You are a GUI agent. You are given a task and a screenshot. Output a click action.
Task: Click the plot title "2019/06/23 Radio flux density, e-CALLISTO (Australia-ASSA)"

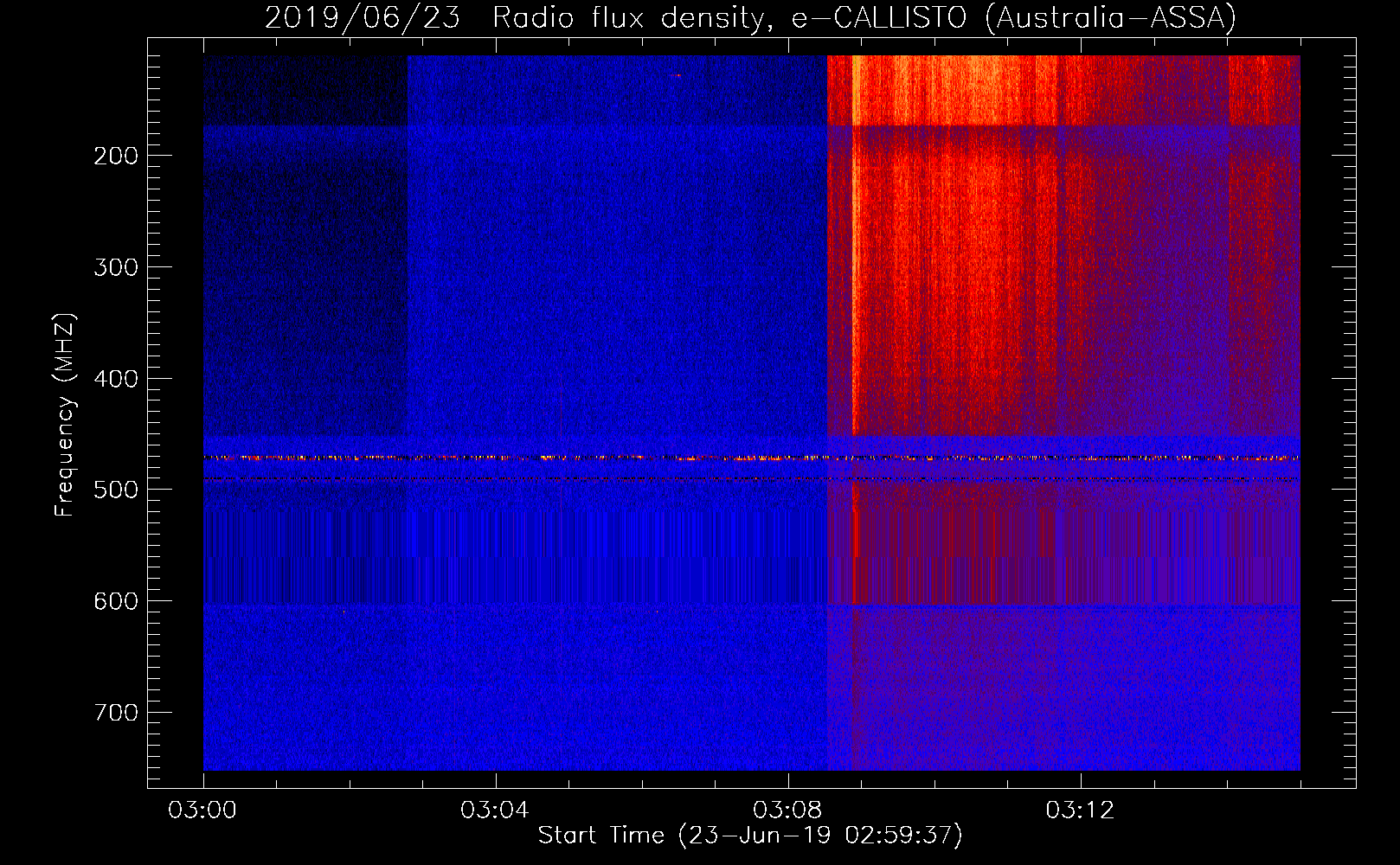(x=750, y=17)
